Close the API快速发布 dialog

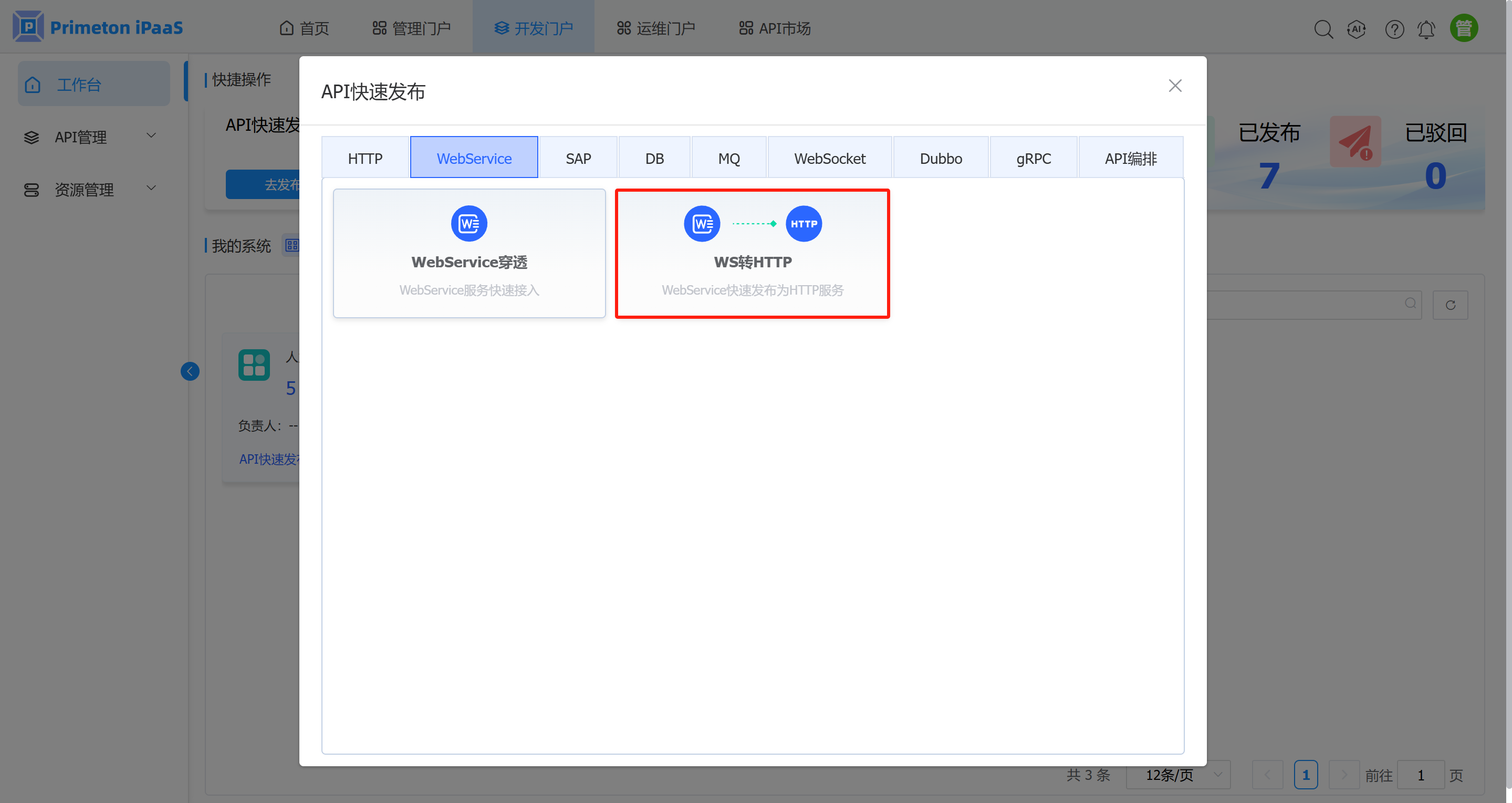1174,86
